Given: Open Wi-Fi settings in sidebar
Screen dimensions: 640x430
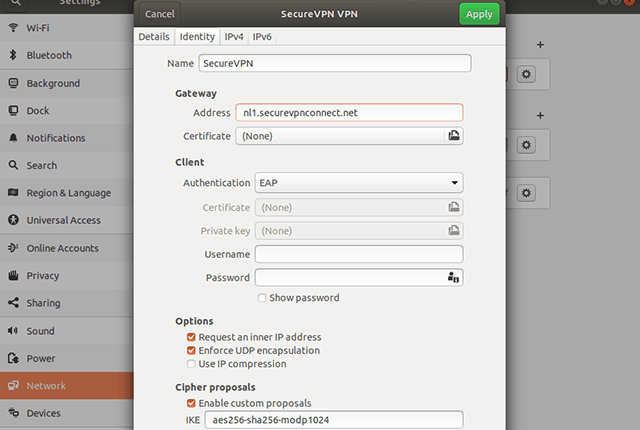Looking at the screenshot, I should 67,28.
